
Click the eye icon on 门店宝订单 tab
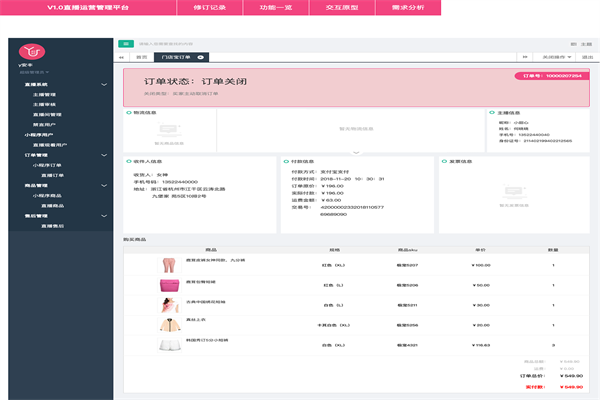(x=201, y=57)
